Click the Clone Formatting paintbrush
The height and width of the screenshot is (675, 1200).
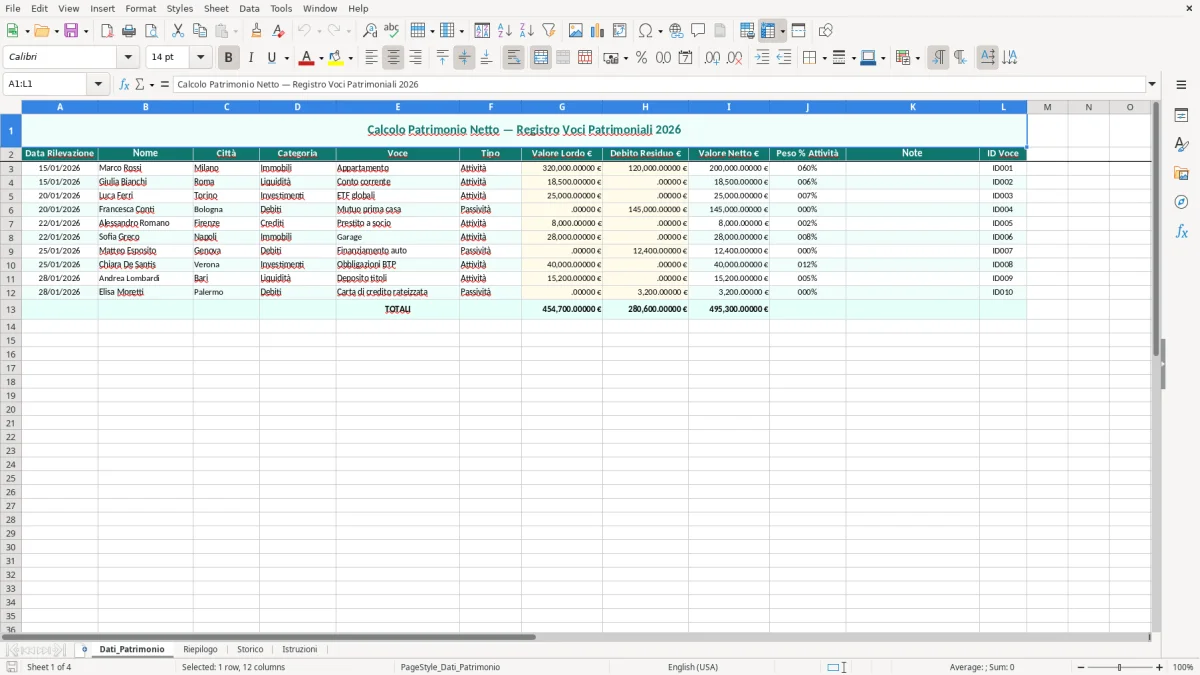pyautogui.click(x=256, y=31)
